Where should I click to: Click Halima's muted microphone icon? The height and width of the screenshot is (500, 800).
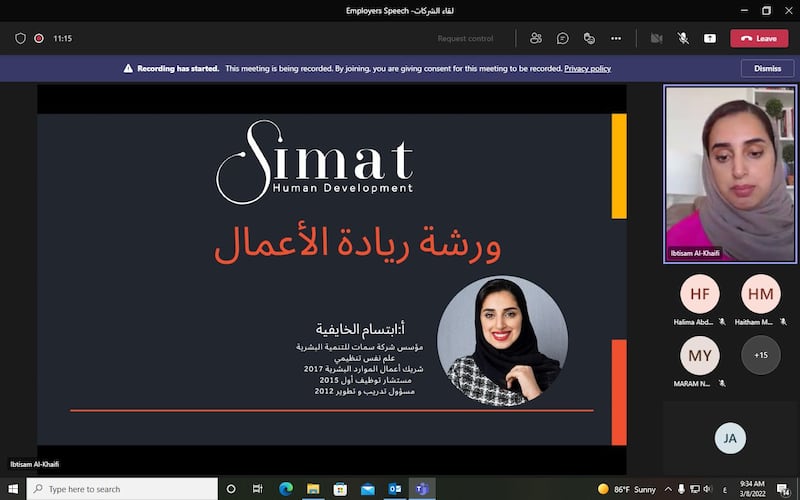point(721,322)
